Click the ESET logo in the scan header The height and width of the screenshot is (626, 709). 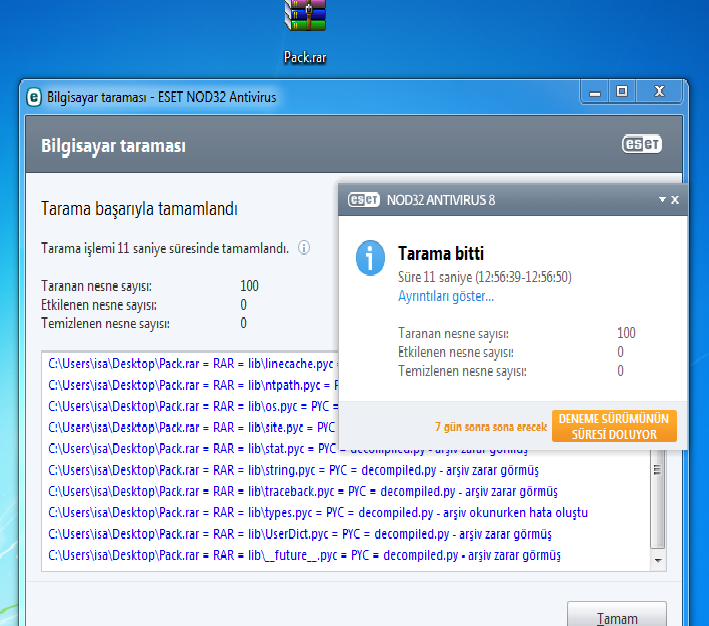642,144
